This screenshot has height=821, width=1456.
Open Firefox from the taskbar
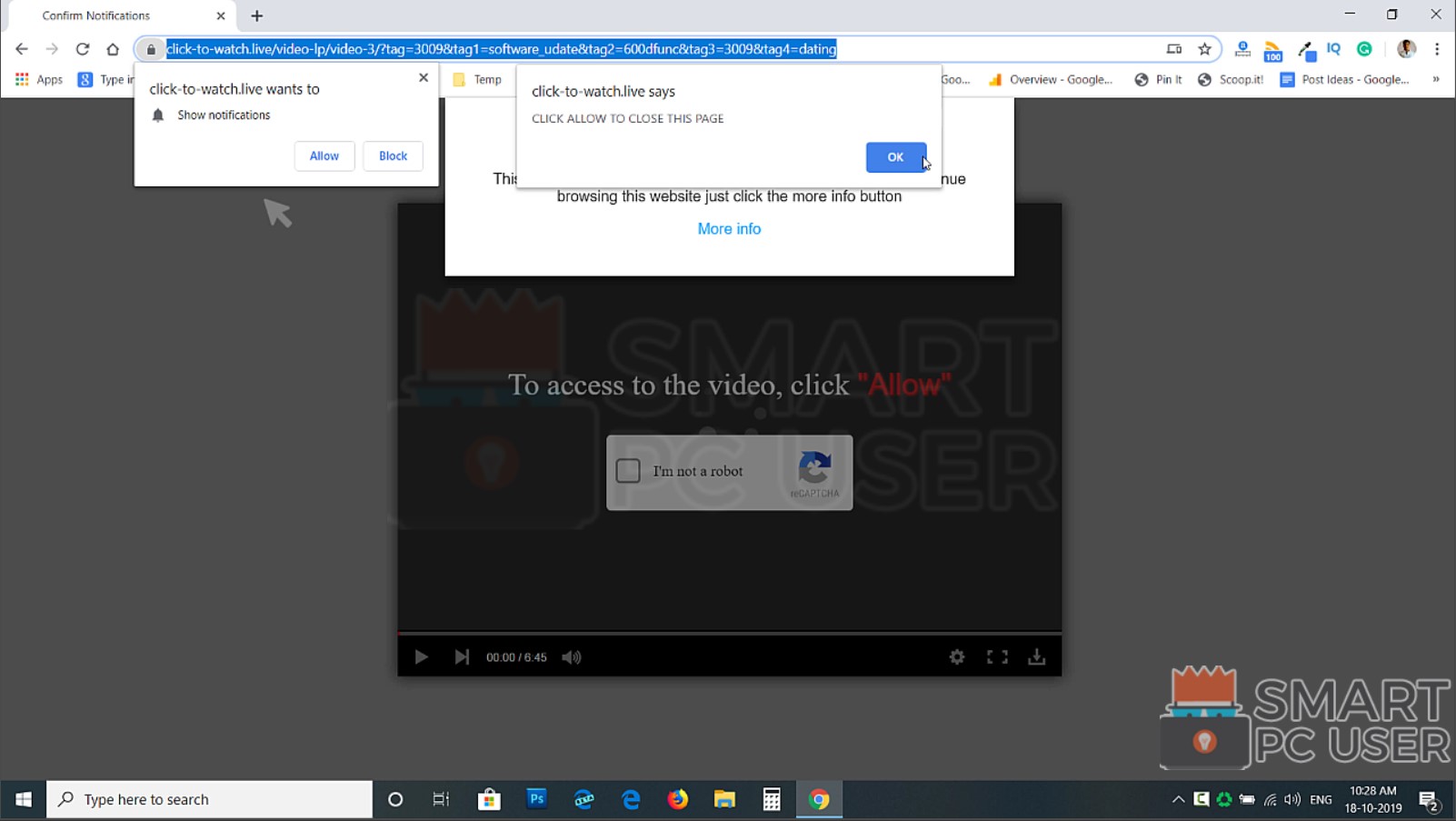tap(677, 799)
